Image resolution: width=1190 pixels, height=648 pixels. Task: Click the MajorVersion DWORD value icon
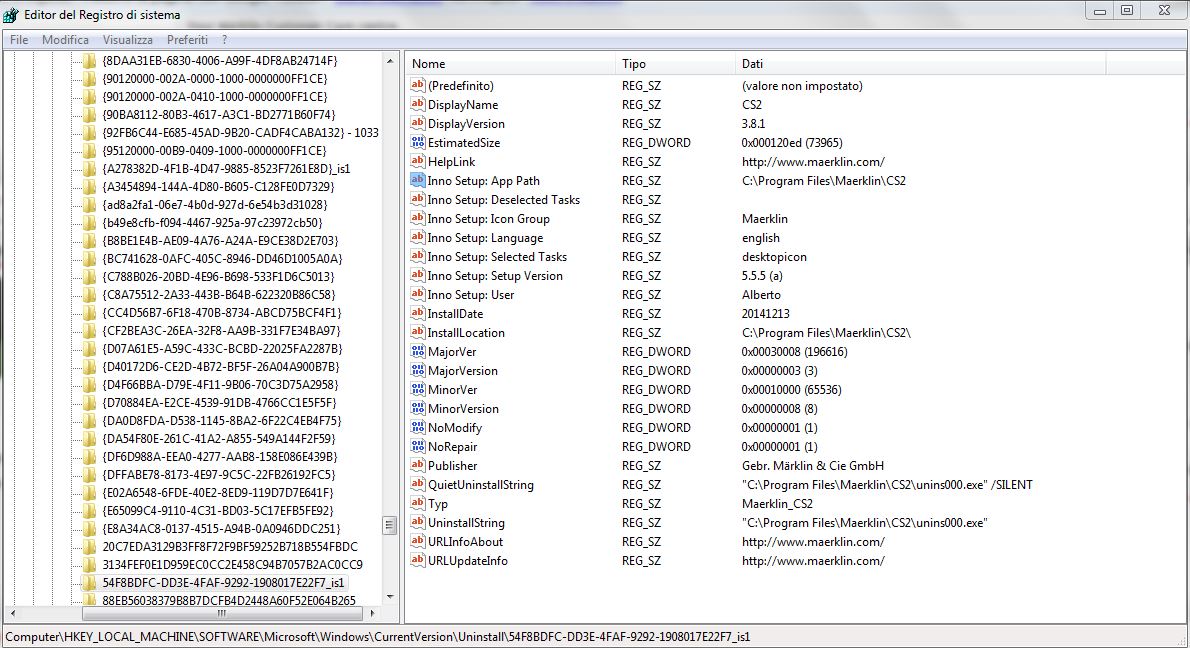click(417, 370)
